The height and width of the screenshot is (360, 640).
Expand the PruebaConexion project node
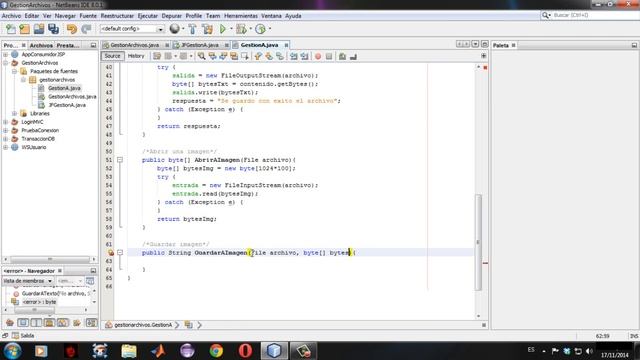tap(6, 130)
